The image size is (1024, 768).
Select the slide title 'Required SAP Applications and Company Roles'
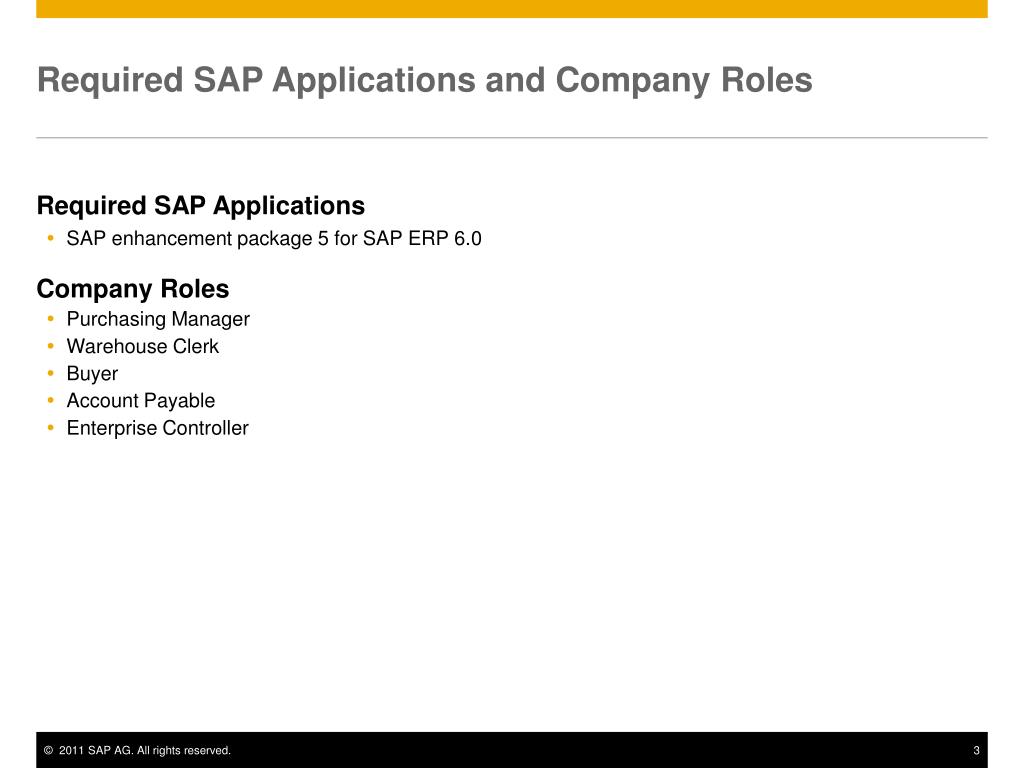(424, 81)
